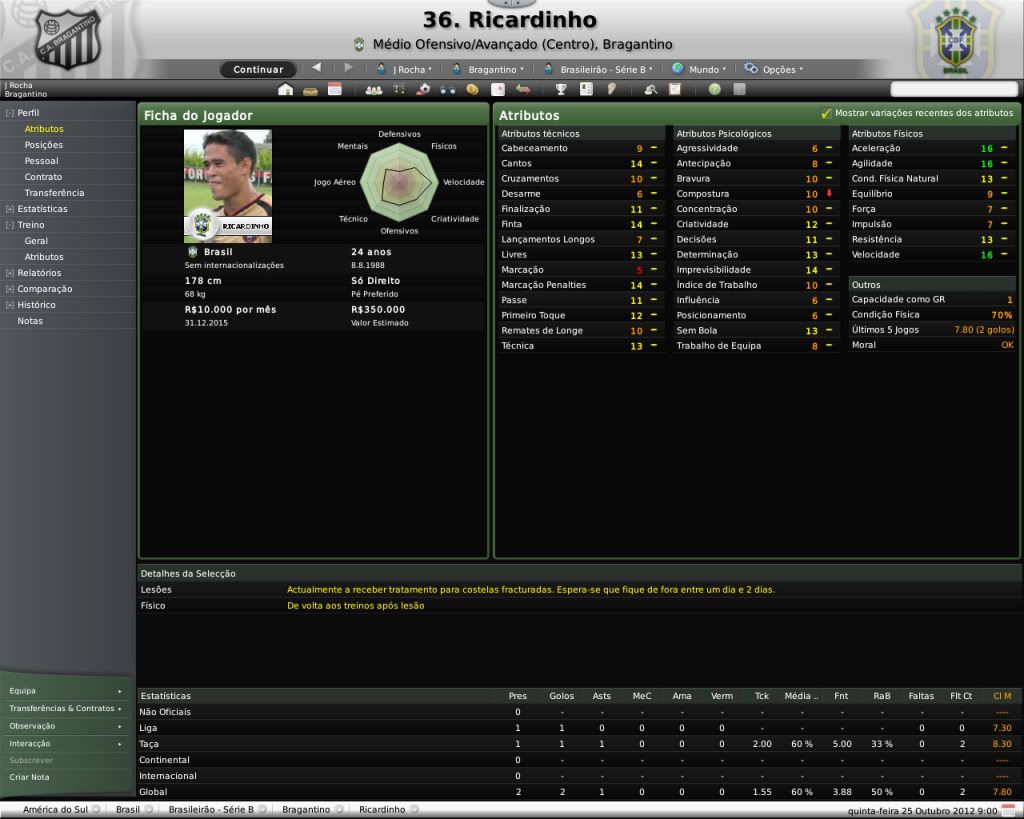Click the back navigation arrow

click(317, 68)
